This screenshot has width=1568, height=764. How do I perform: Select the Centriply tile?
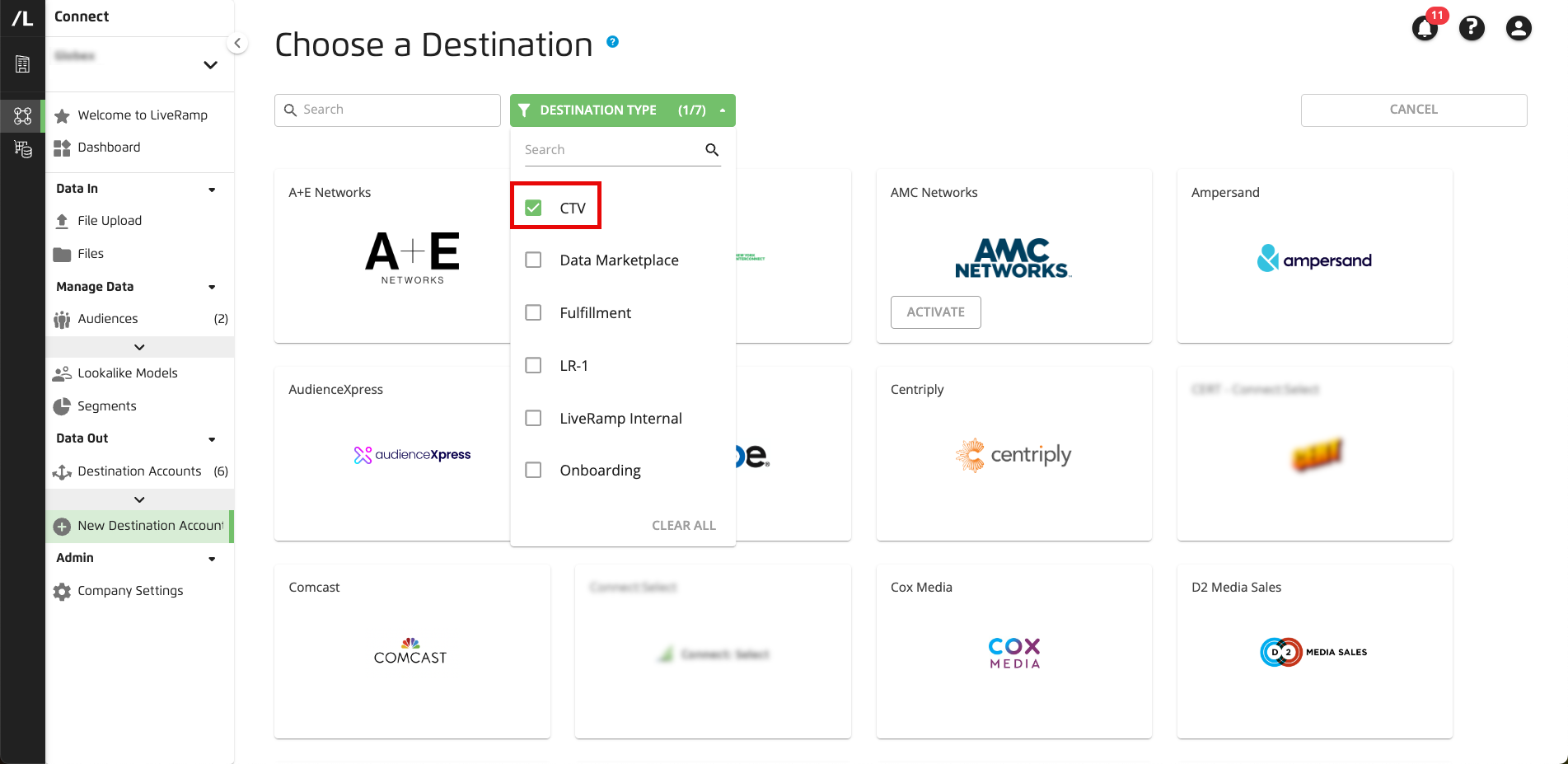(1013, 454)
